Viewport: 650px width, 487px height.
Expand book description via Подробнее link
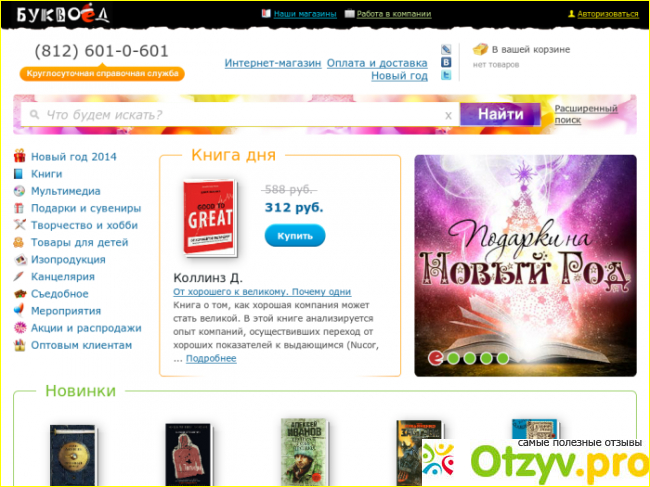click(x=211, y=358)
